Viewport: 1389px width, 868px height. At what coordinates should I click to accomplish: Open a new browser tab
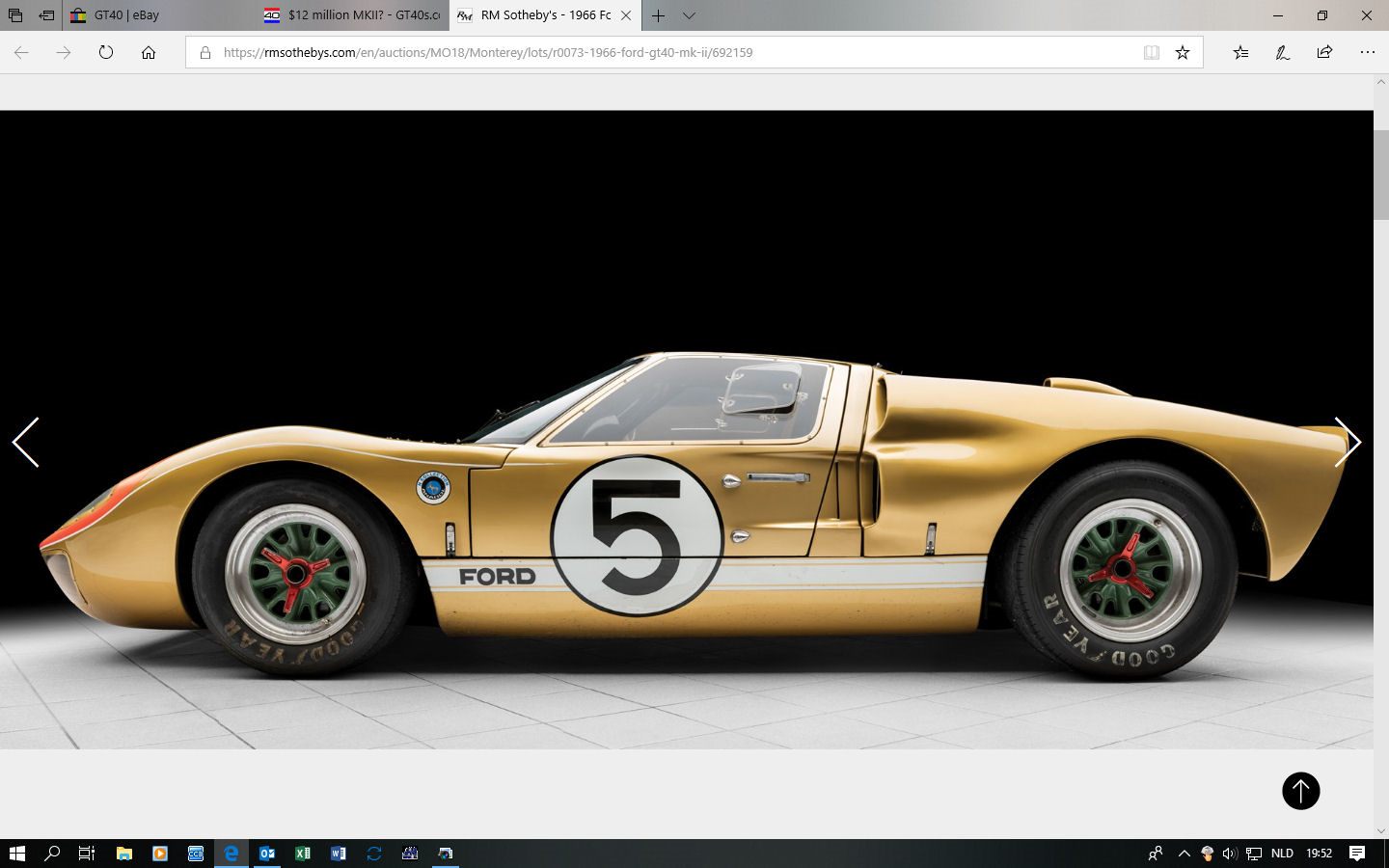coord(658,15)
